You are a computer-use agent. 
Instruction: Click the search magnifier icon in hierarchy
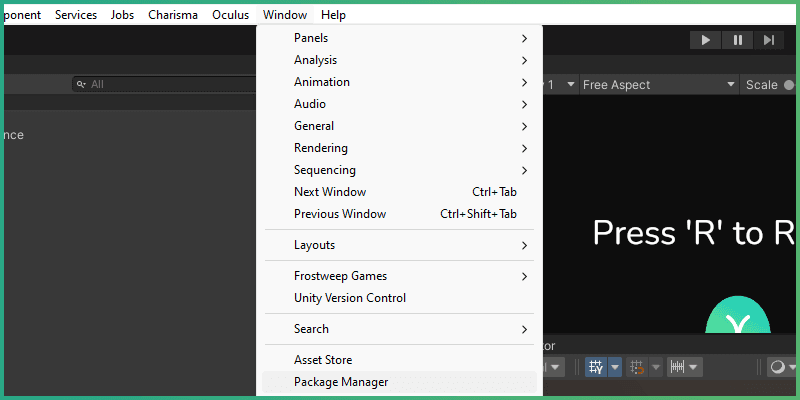coord(81,85)
